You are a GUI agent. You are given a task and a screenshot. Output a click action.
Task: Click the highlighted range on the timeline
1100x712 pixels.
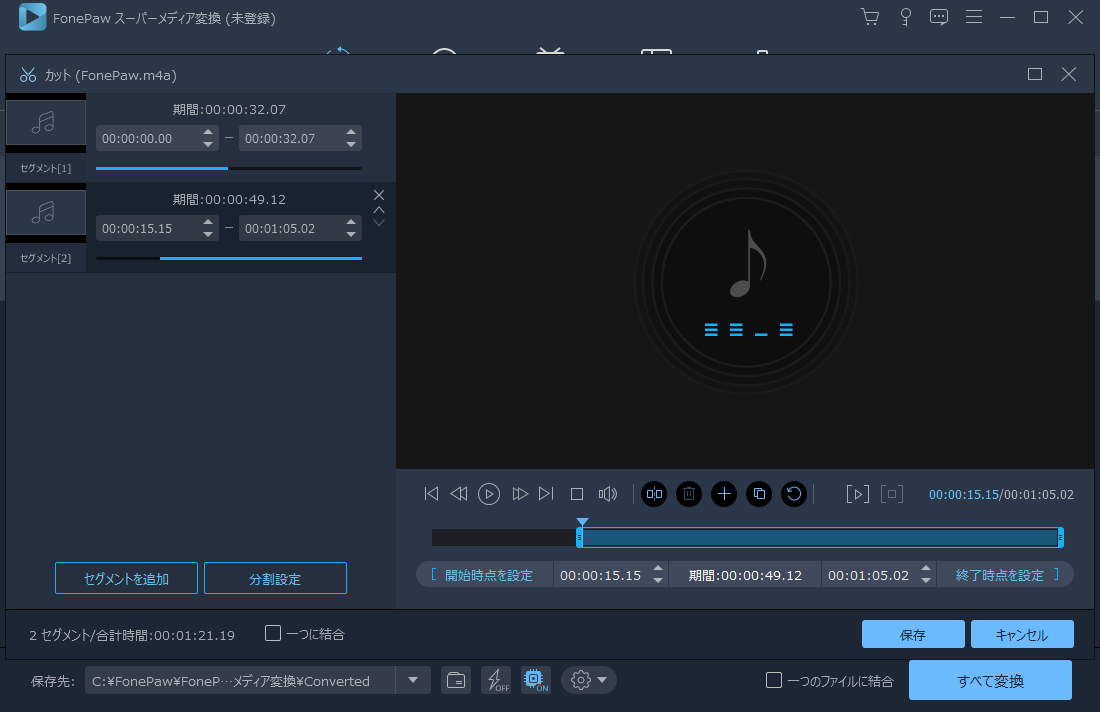(x=819, y=537)
